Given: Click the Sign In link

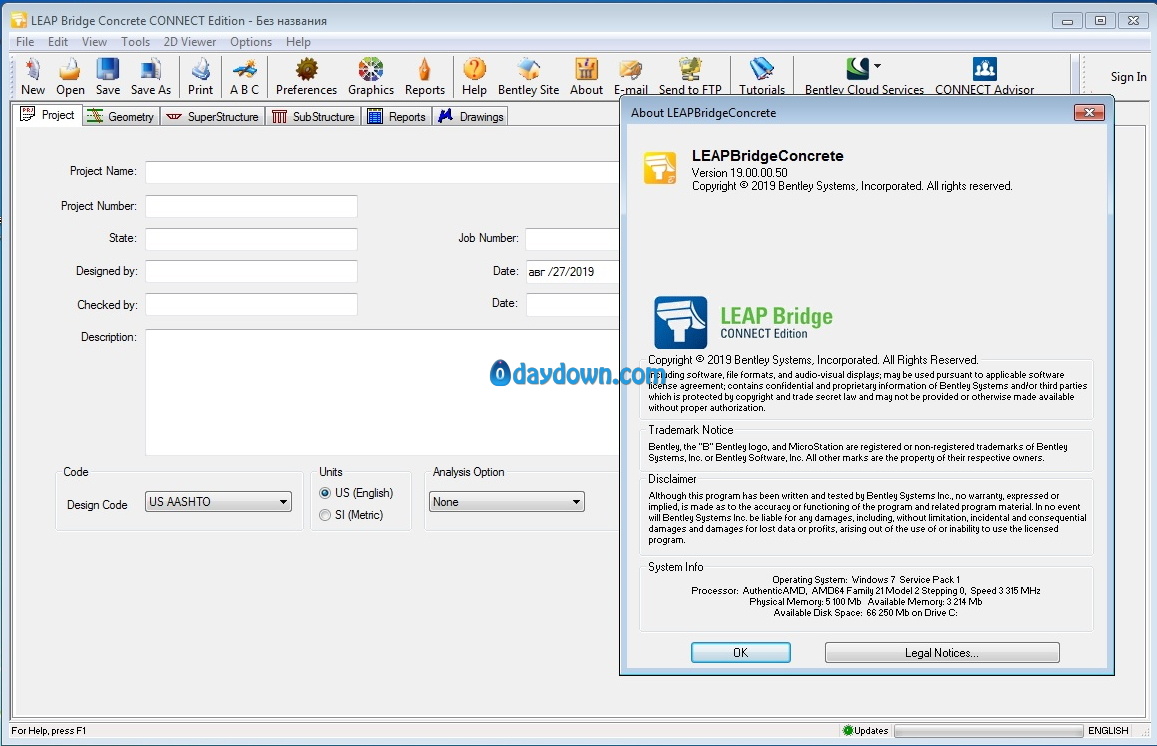Looking at the screenshot, I should (x=1128, y=77).
